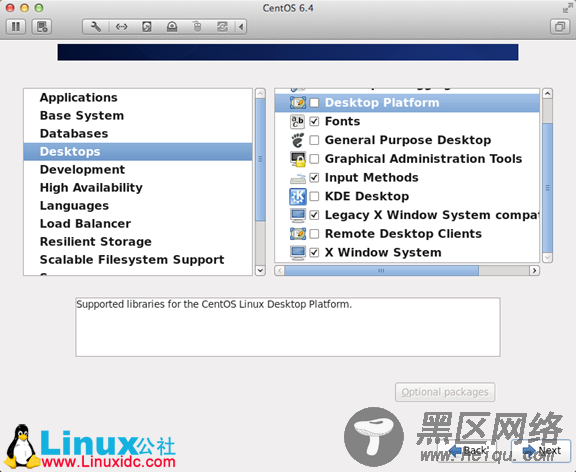Click the sharing sync toolbar icon
Image resolution: width=576 pixels, height=472 pixels.
pyautogui.click(x=222, y=27)
